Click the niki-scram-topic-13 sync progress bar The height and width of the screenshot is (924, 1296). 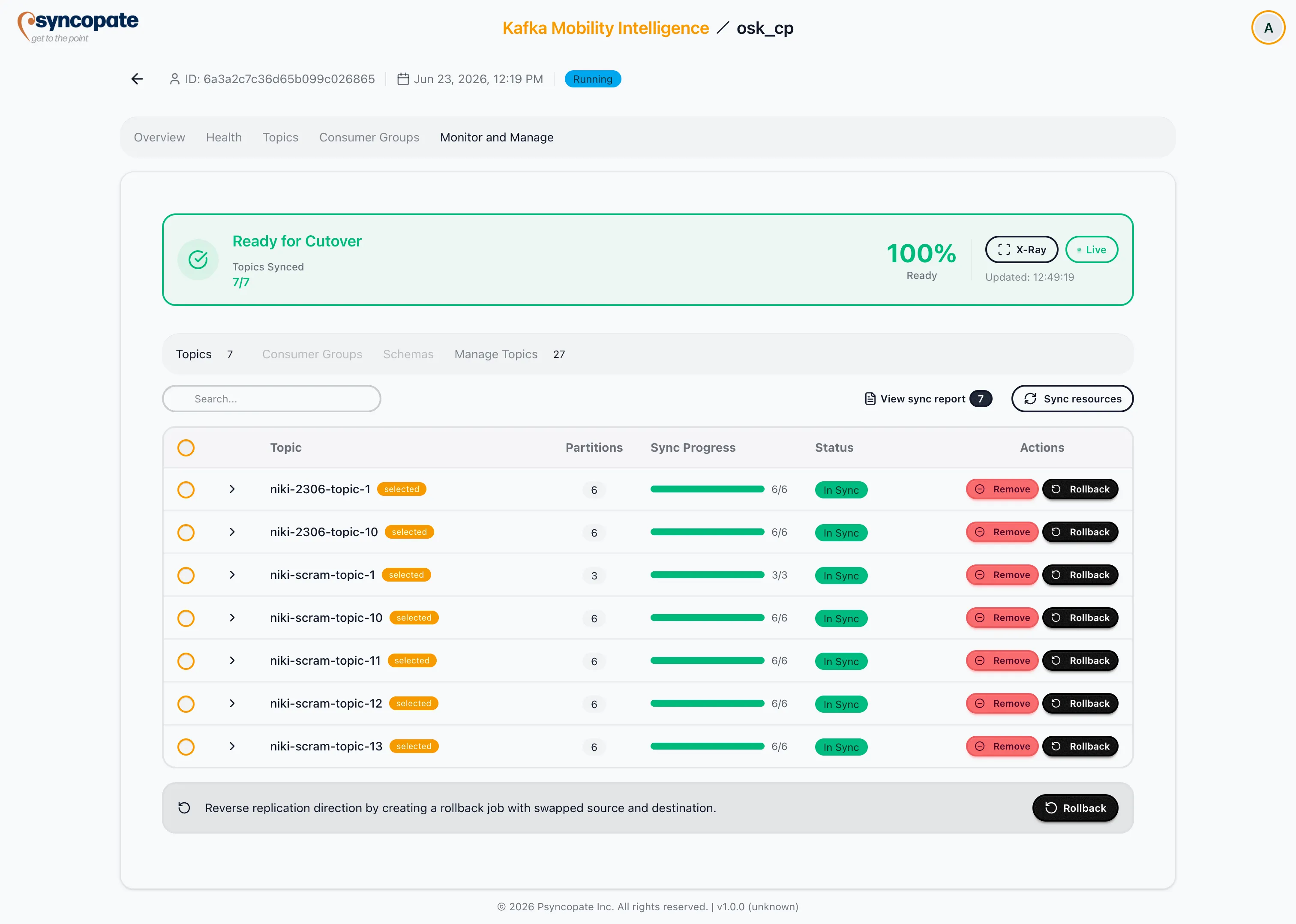pyautogui.click(x=707, y=747)
